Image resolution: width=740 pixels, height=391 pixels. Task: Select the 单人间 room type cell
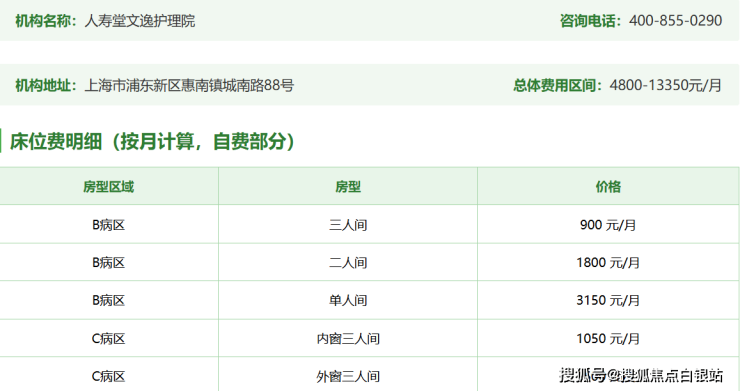348,300
